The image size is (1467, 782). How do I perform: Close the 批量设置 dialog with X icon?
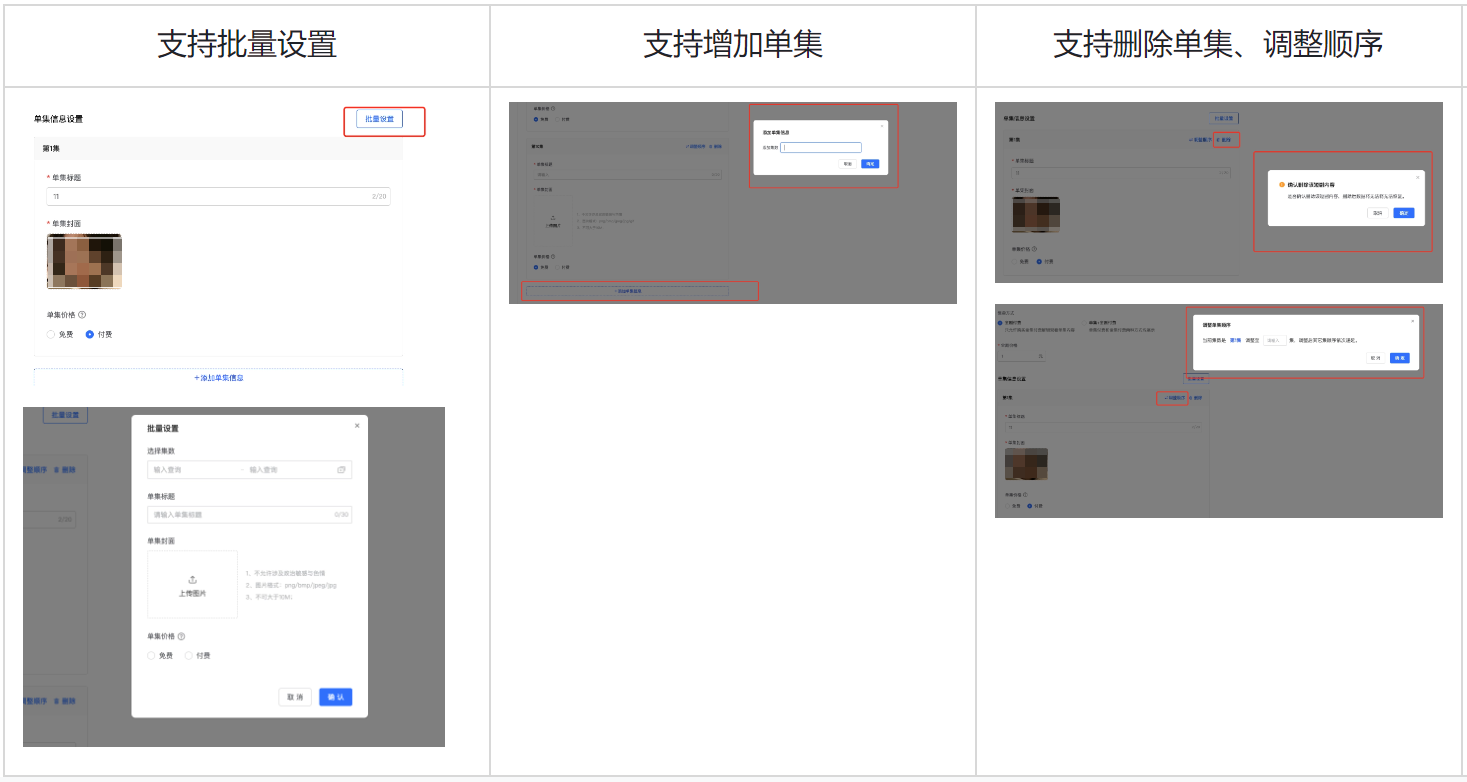[357, 426]
